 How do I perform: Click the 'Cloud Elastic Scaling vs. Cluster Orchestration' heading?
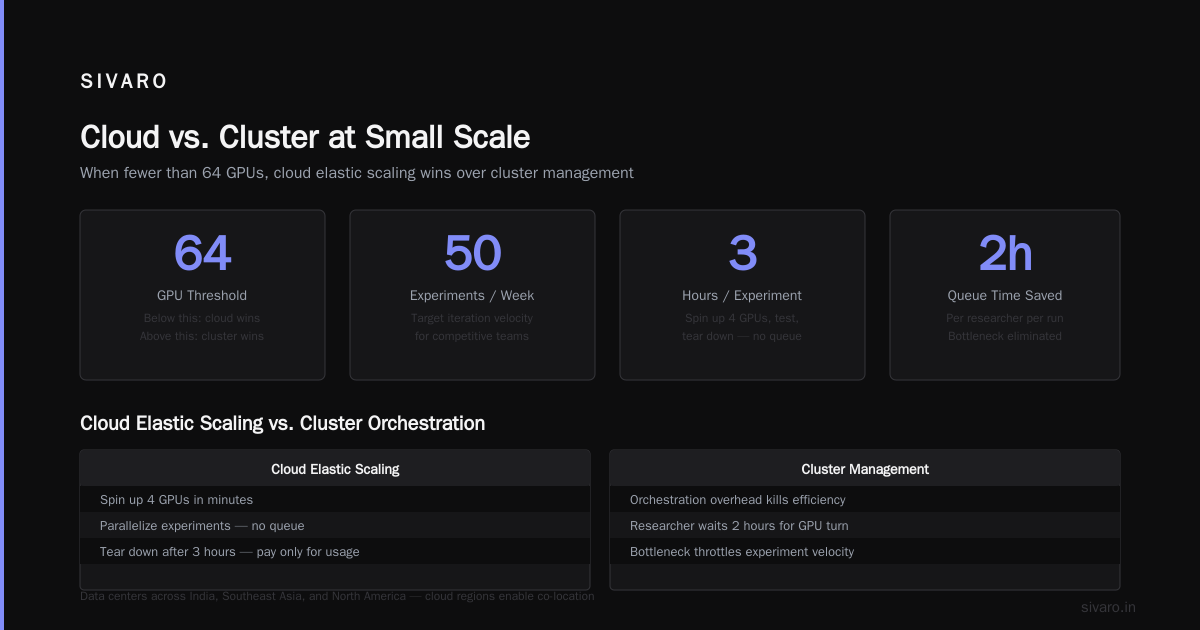pyautogui.click(x=282, y=423)
